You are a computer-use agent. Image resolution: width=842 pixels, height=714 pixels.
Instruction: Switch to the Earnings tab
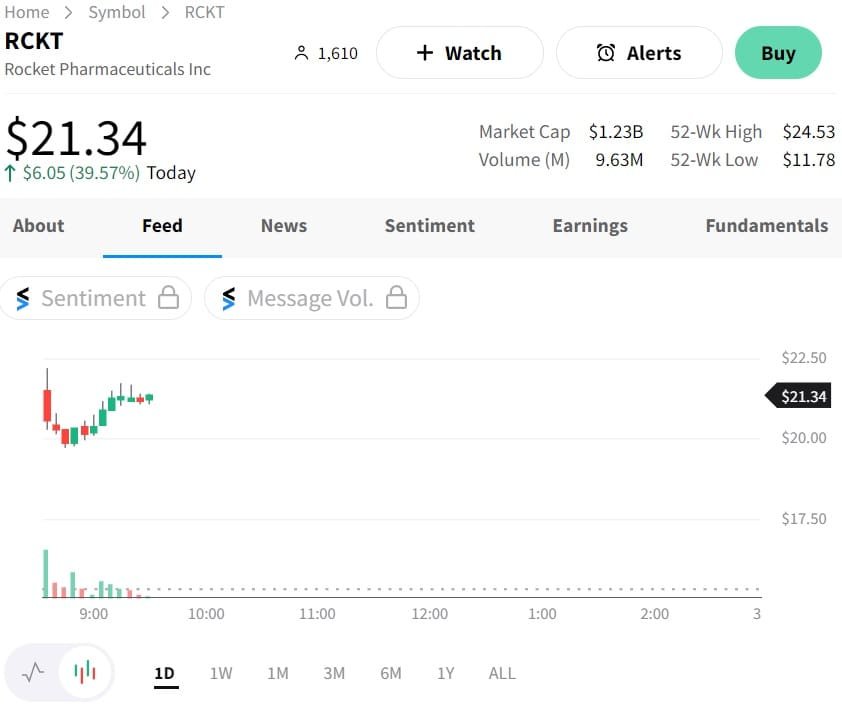[590, 226]
